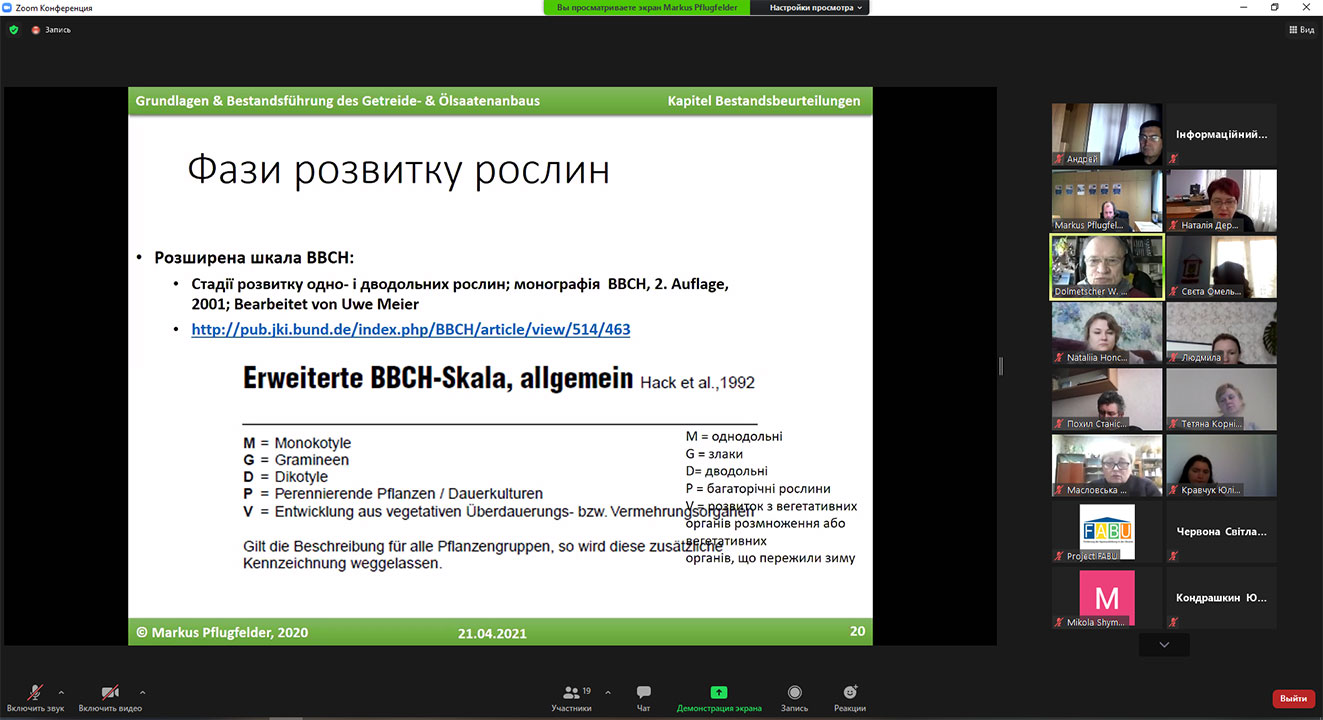Image resolution: width=1323 pixels, height=720 pixels.
Task: Select Кравчук Юлі video thumbnail
Action: pyautogui.click(x=1221, y=465)
